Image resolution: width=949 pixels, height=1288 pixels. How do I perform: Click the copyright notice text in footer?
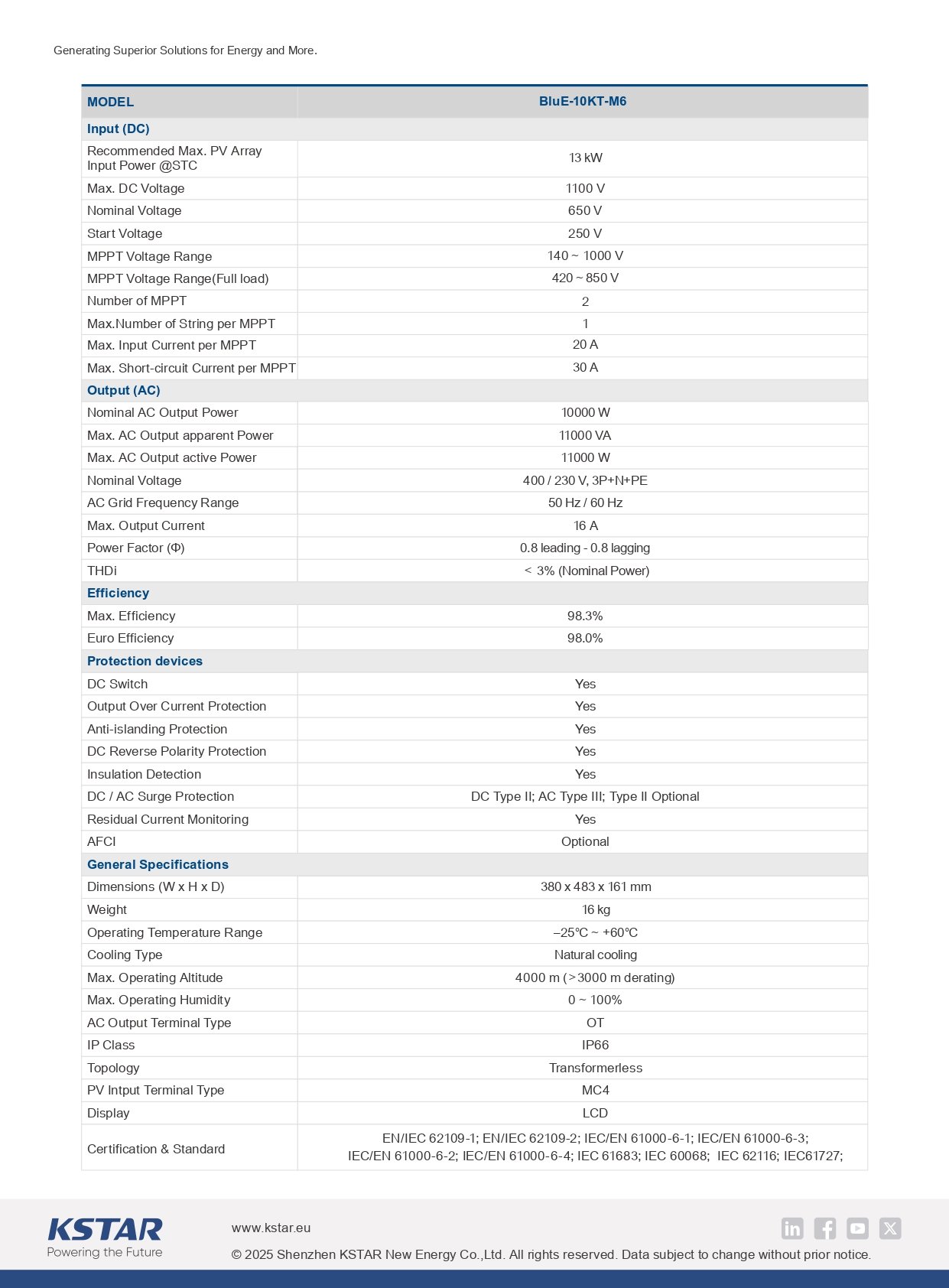(x=551, y=1254)
